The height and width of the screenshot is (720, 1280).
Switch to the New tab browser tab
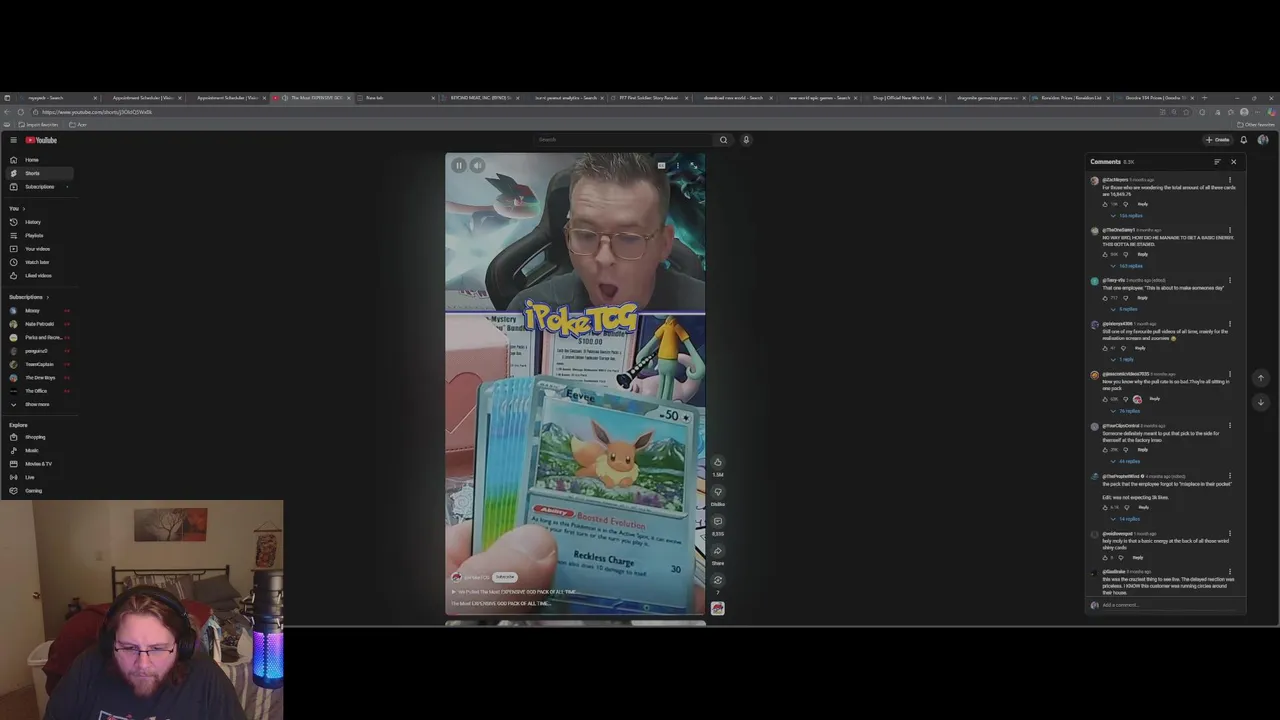point(396,98)
